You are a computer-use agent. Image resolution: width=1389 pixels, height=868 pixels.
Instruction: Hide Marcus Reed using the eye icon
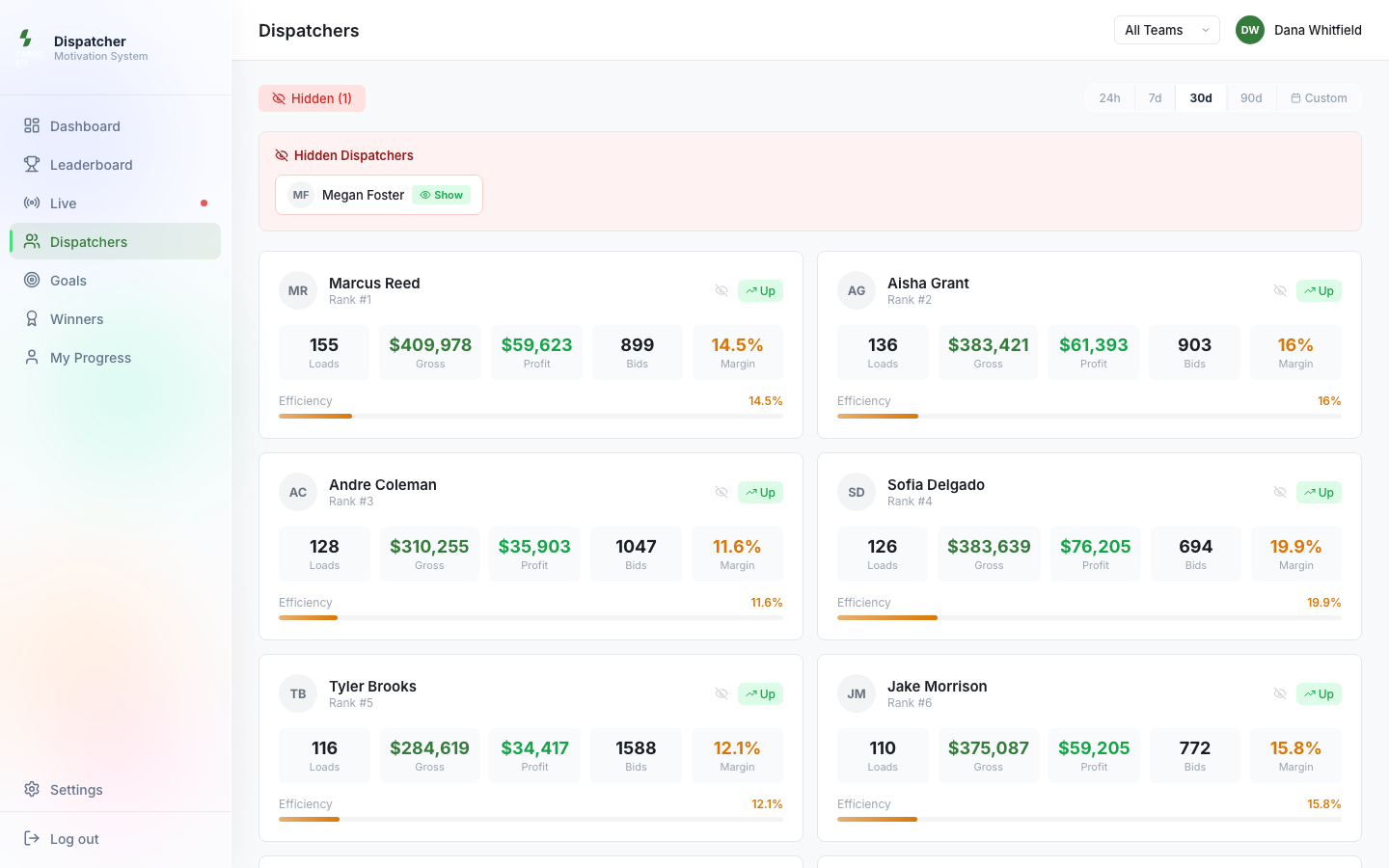point(722,290)
